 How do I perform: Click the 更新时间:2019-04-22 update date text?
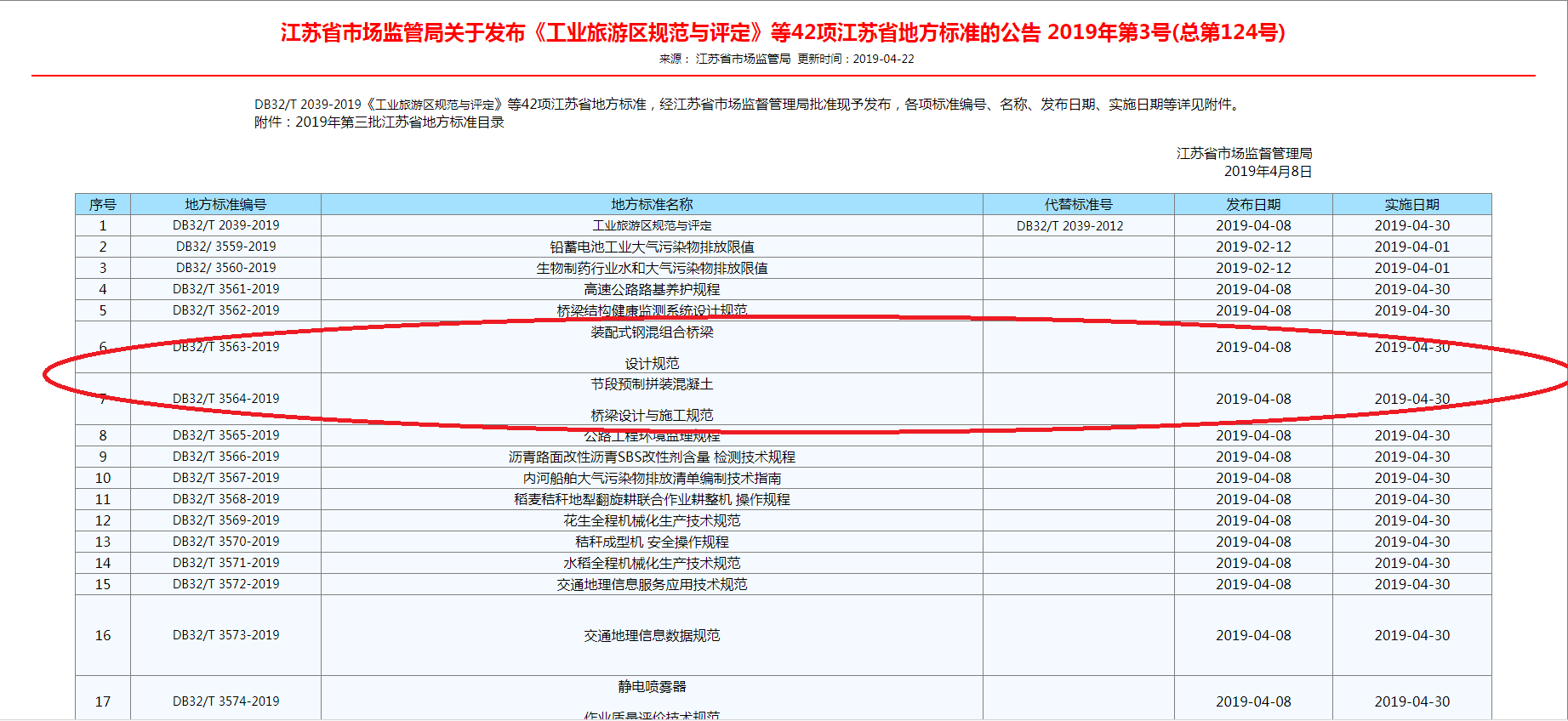coord(855,59)
